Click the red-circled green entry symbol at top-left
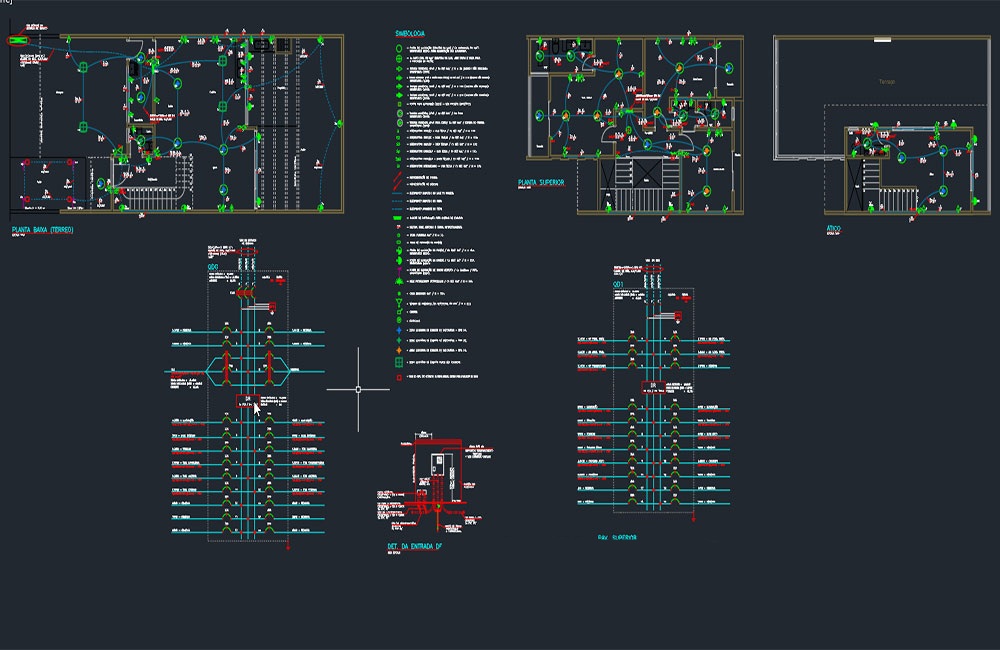 (18, 40)
